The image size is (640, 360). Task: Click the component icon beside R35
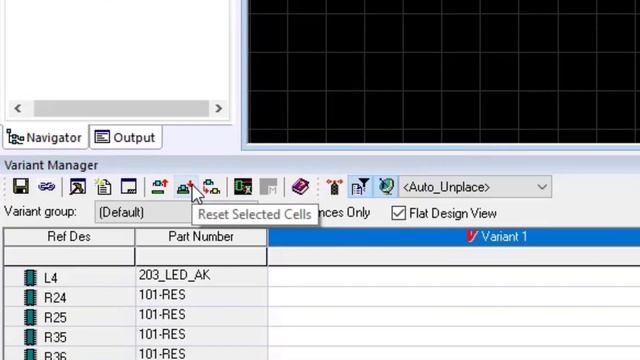pos(30,337)
